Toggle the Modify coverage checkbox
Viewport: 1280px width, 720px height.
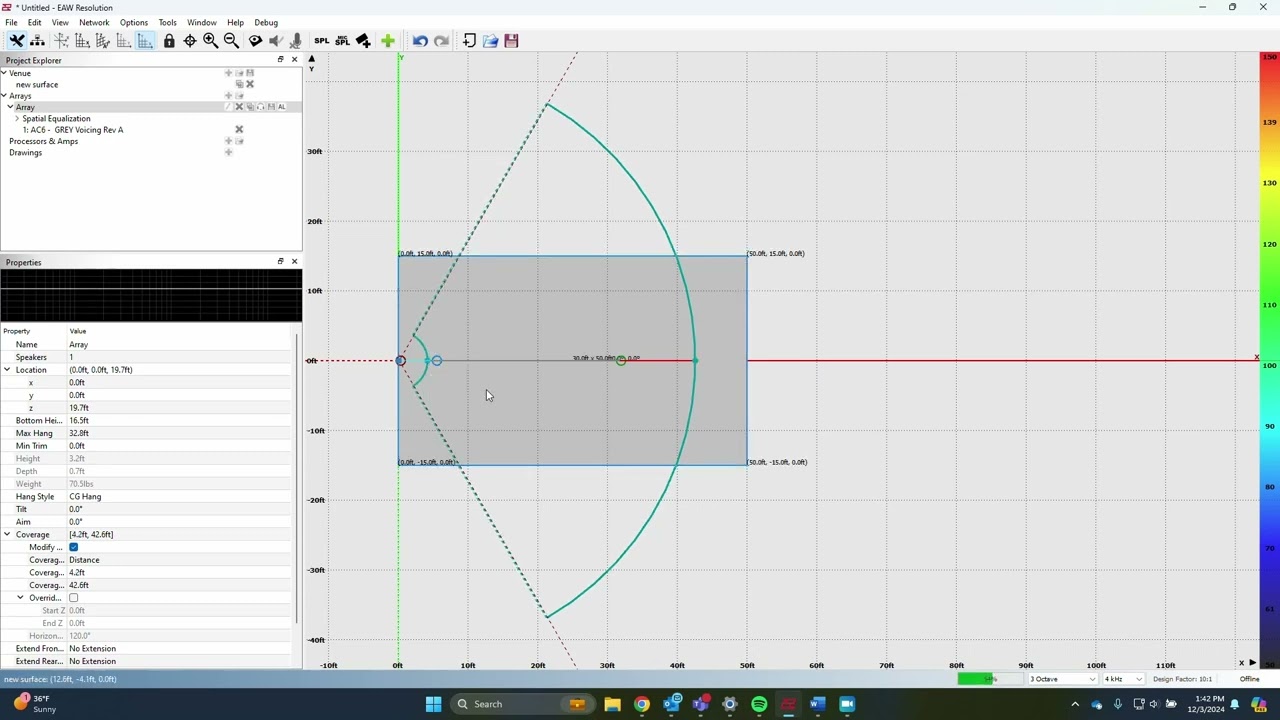(x=73, y=547)
